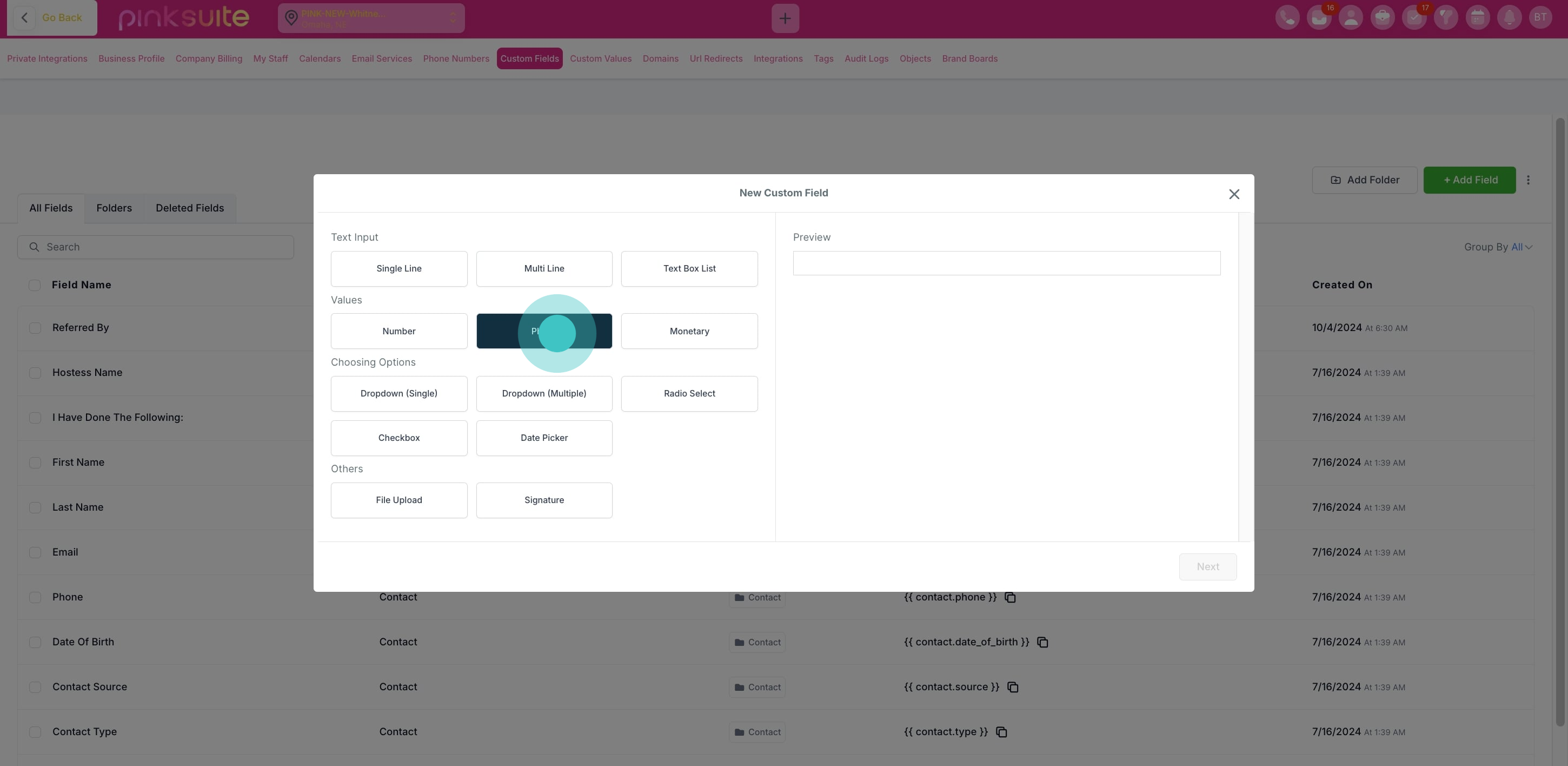
Task: Open the three-dot menu beside Add Field
Action: (1528, 180)
